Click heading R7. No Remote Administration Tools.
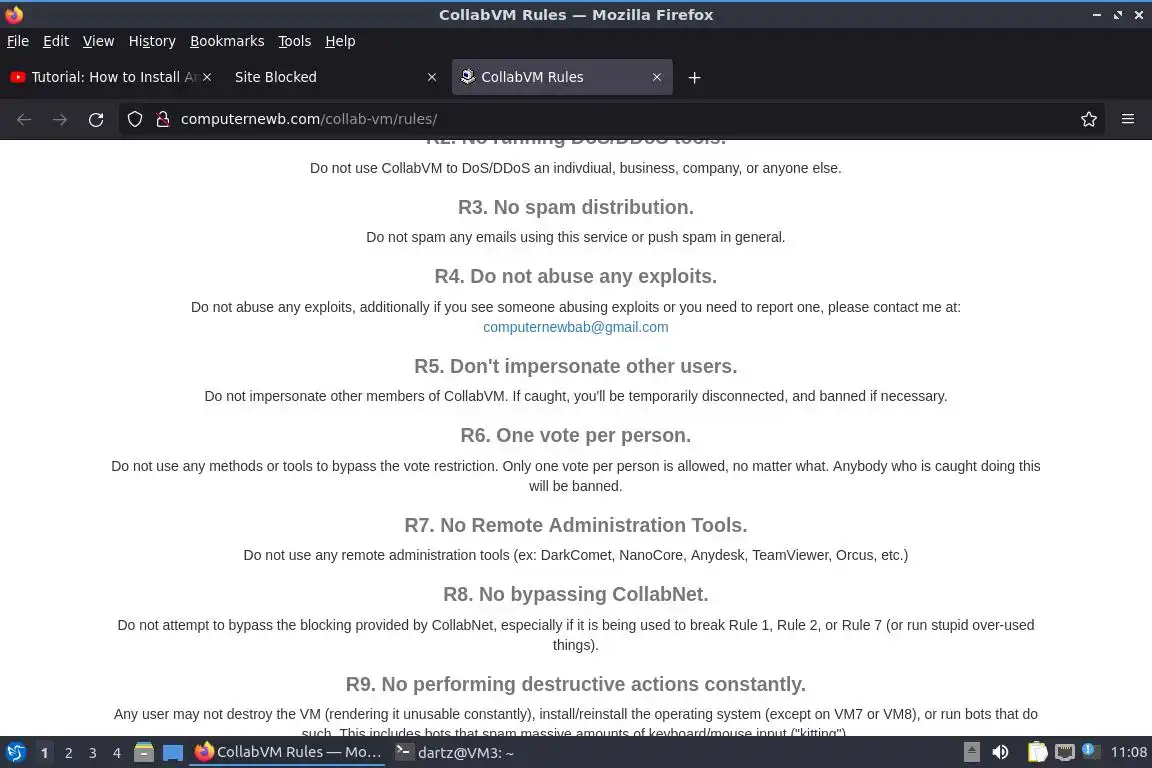Screen dimensions: 1152x768 [575, 525]
